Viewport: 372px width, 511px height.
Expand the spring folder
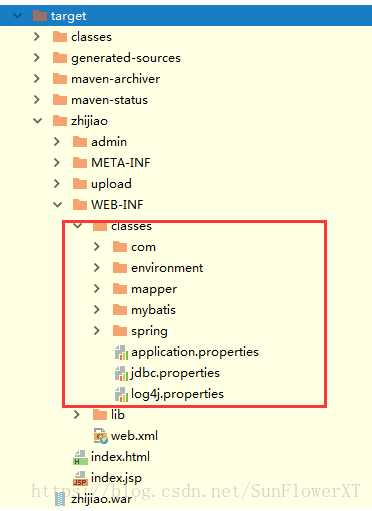click(97, 331)
